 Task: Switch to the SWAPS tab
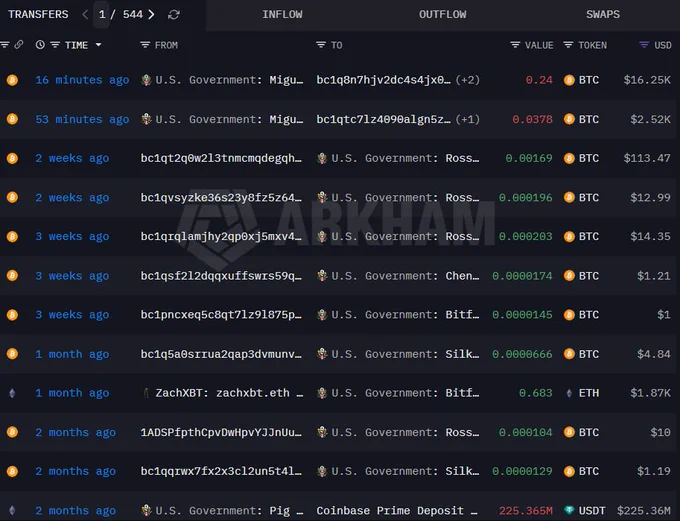603,14
